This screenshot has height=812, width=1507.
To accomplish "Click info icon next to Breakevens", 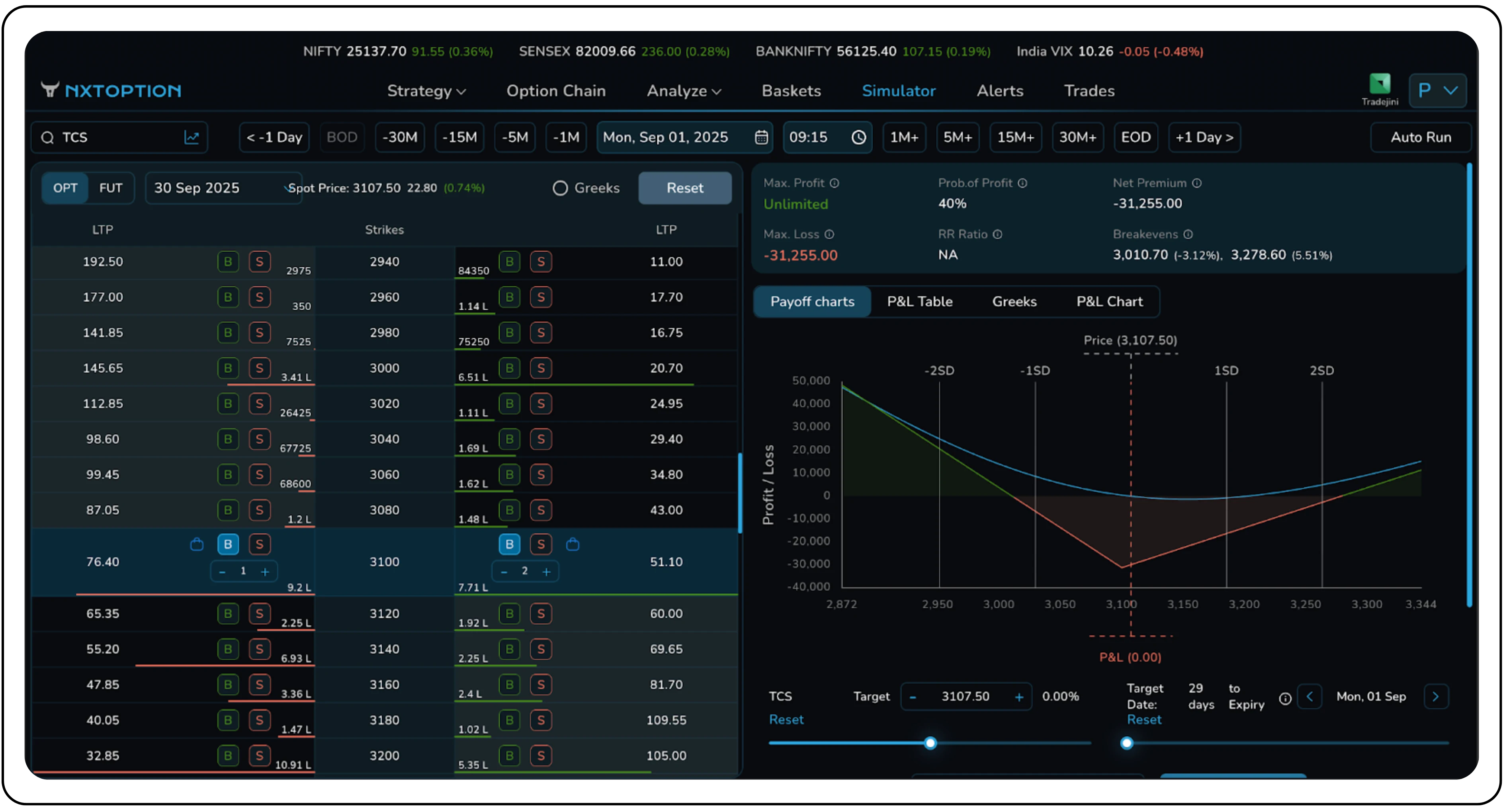I will click(1188, 234).
